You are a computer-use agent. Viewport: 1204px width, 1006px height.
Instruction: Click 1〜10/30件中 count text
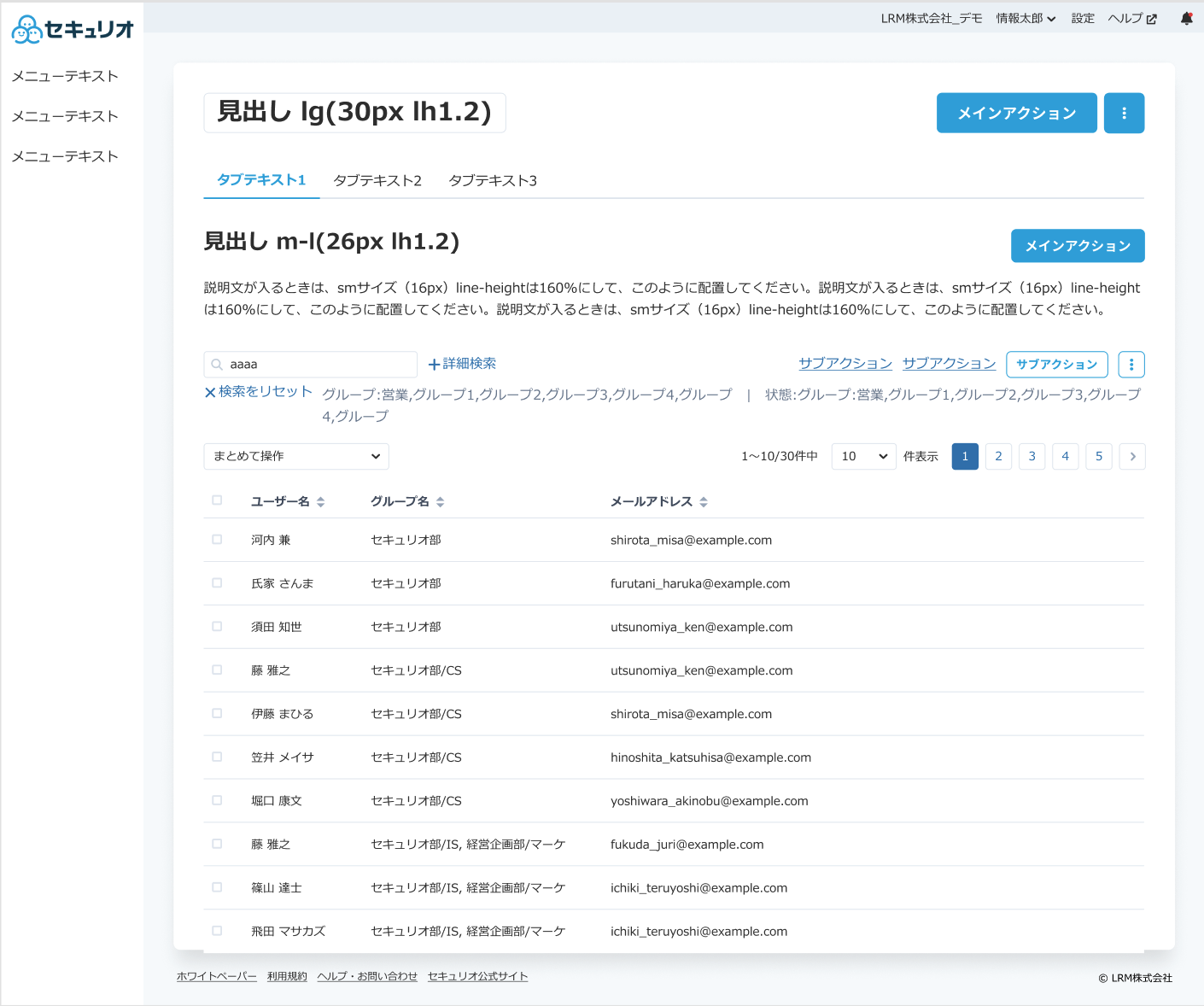tap(780, 456)
